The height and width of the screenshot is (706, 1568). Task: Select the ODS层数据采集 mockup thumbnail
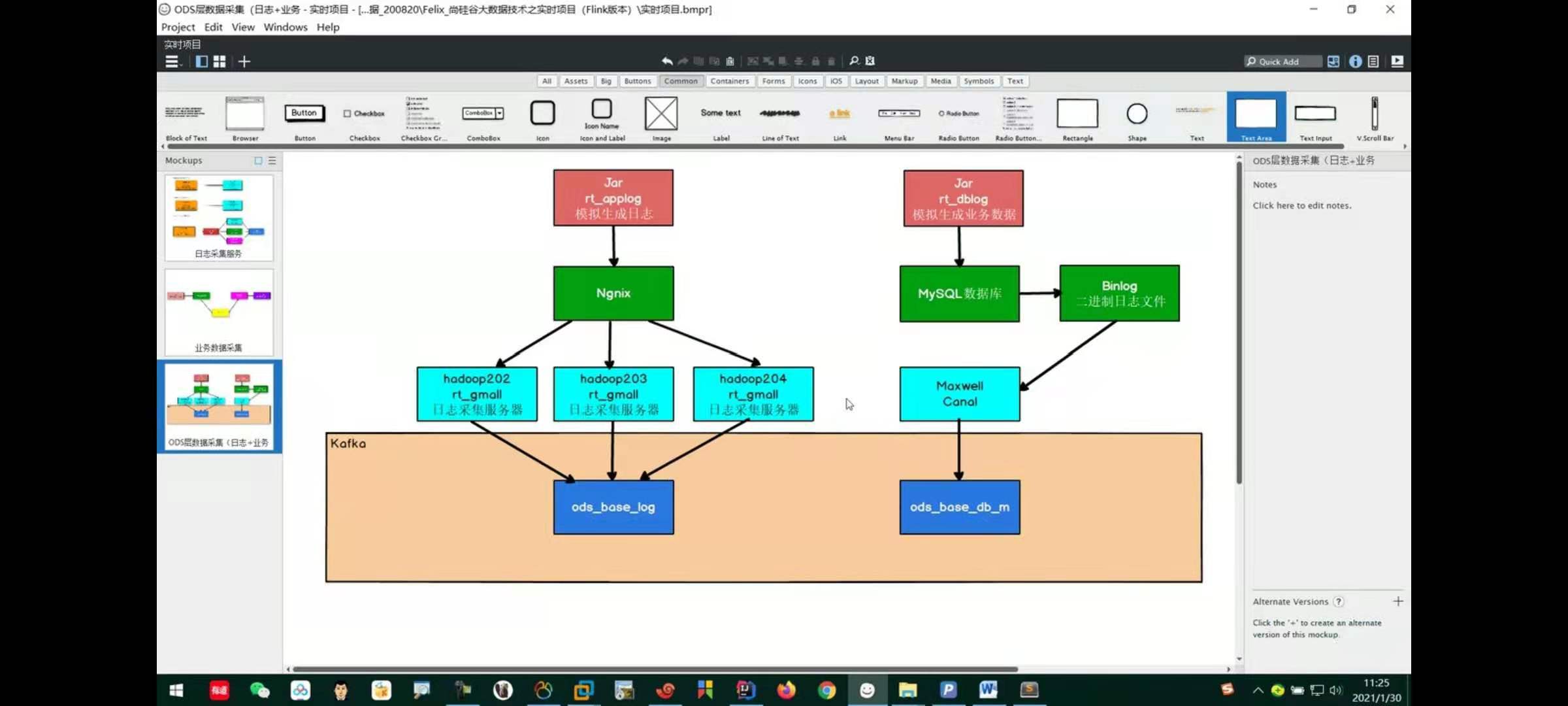[219, 406]
